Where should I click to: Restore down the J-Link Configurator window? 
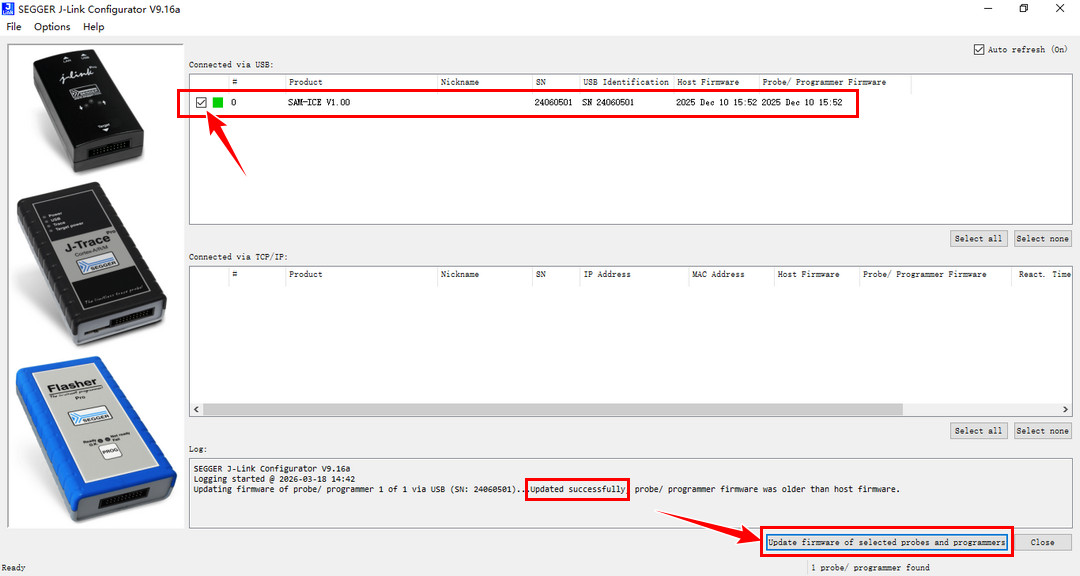click(x=1024, y=9)
